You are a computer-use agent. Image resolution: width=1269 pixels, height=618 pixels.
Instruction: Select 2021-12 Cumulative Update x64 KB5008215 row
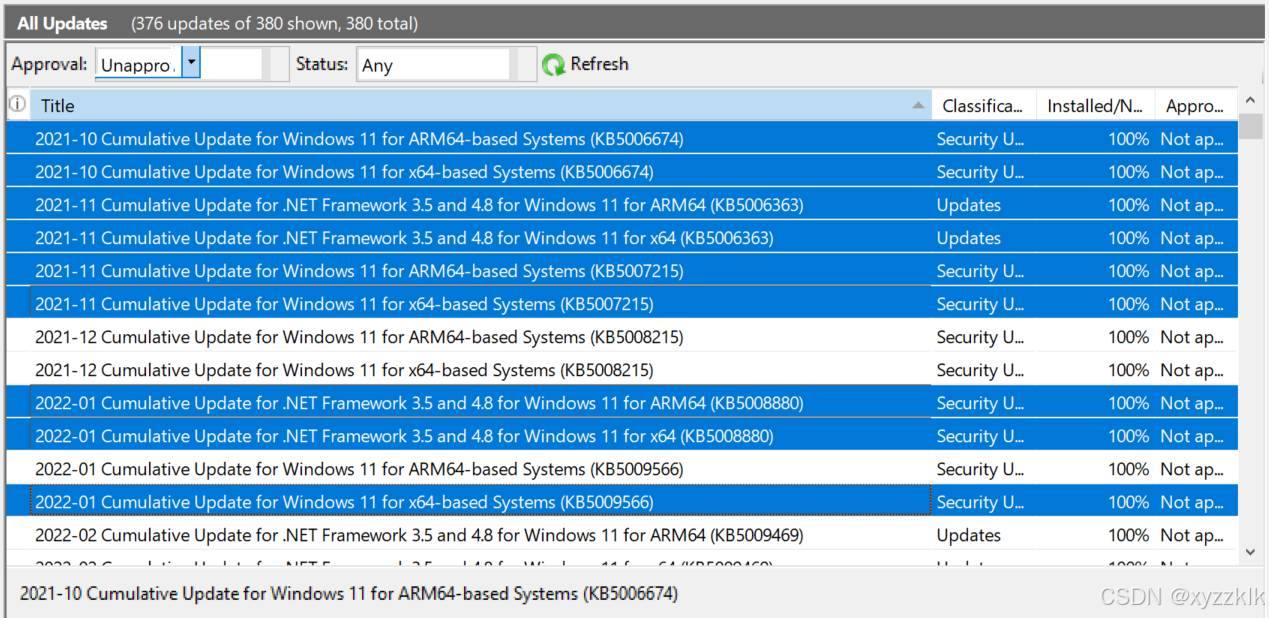tap(622, 370)
